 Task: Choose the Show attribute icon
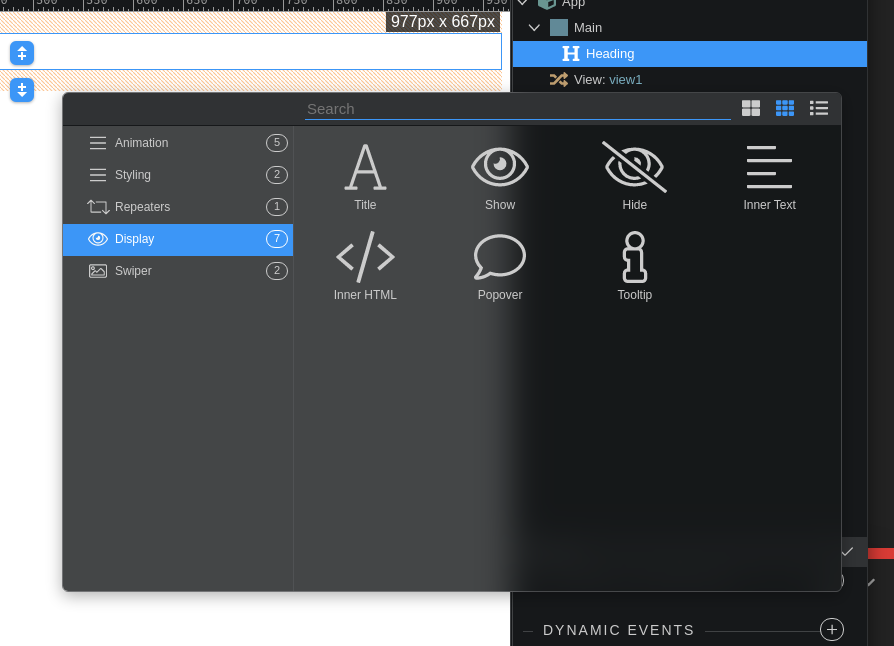click(499, 176)
